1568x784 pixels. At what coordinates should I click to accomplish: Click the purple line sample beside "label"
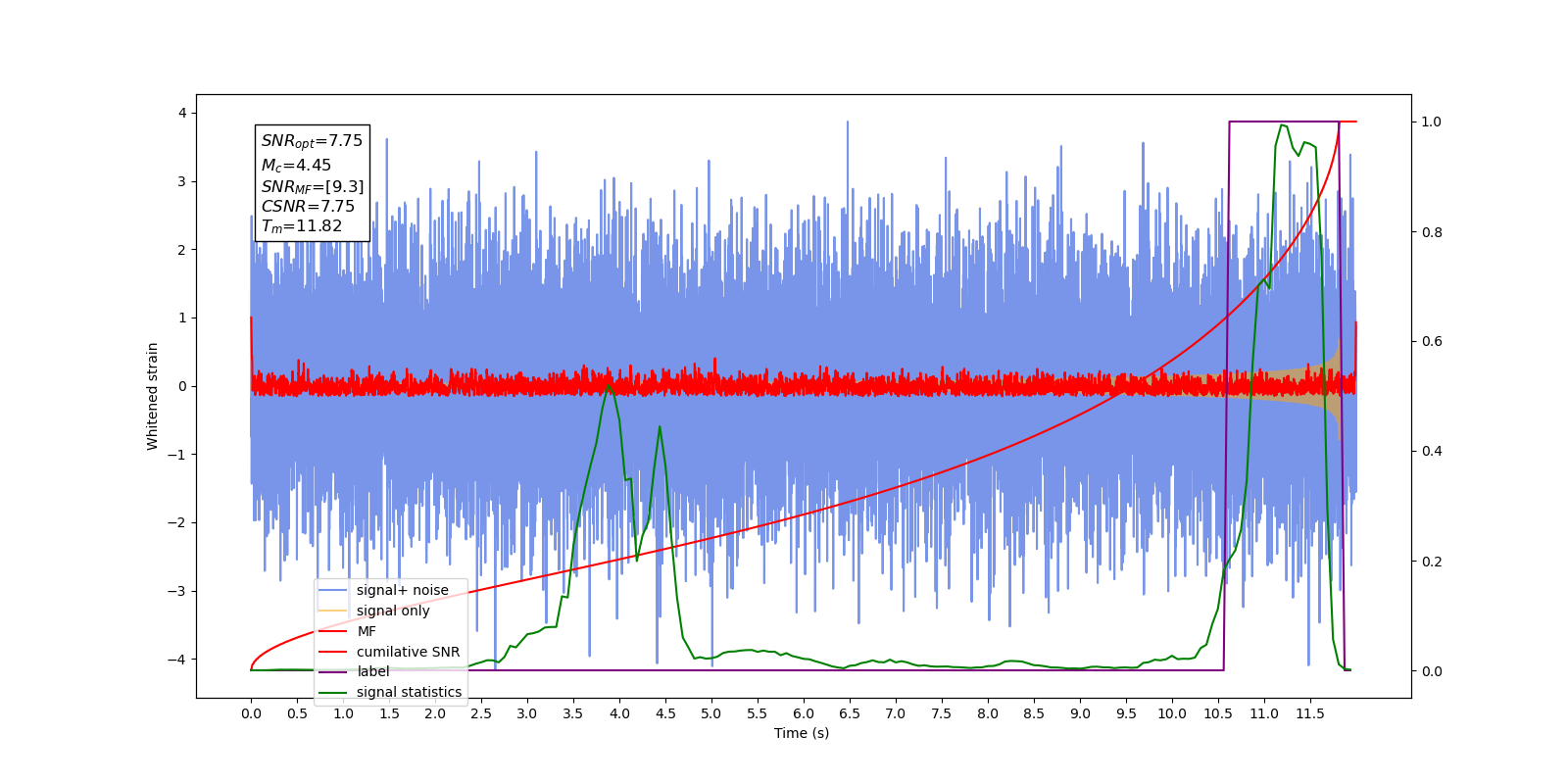[x=333, y=672]
